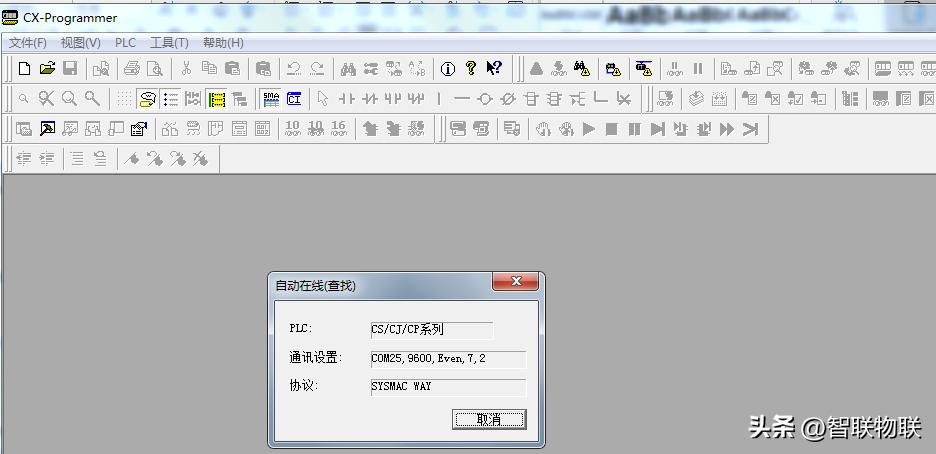Screen dimensions: 936x454
Task: Insert a new coil circle icon
Action: (x=485, y=98)
